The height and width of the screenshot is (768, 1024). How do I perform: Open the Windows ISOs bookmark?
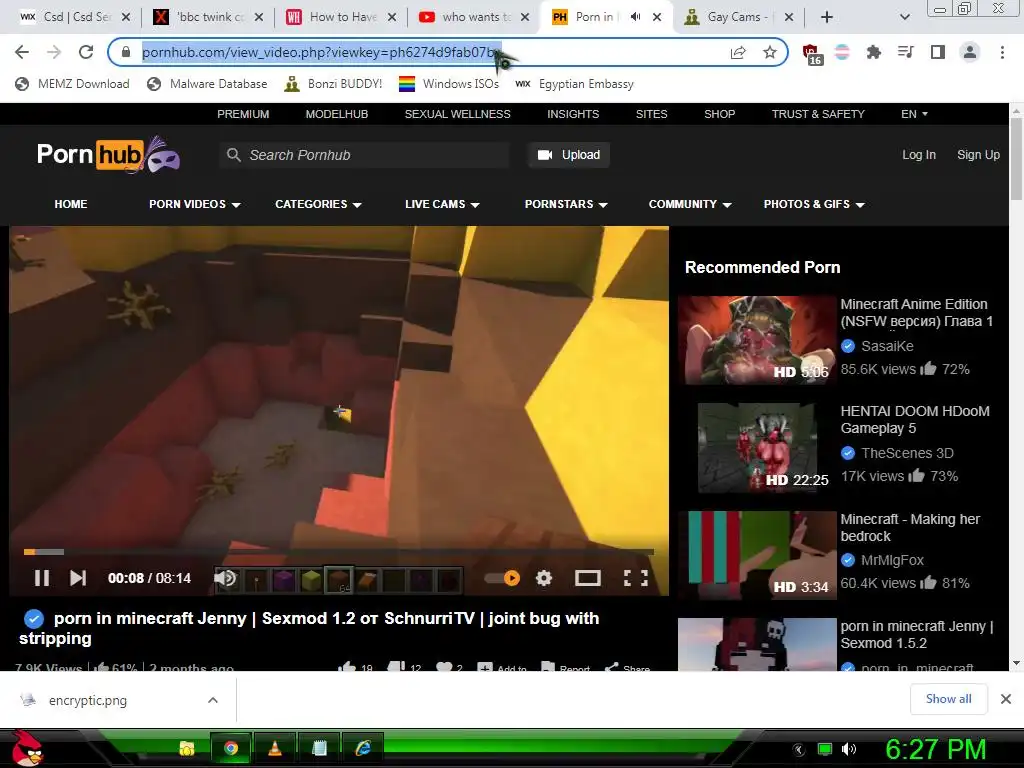[x=449, y=84]
